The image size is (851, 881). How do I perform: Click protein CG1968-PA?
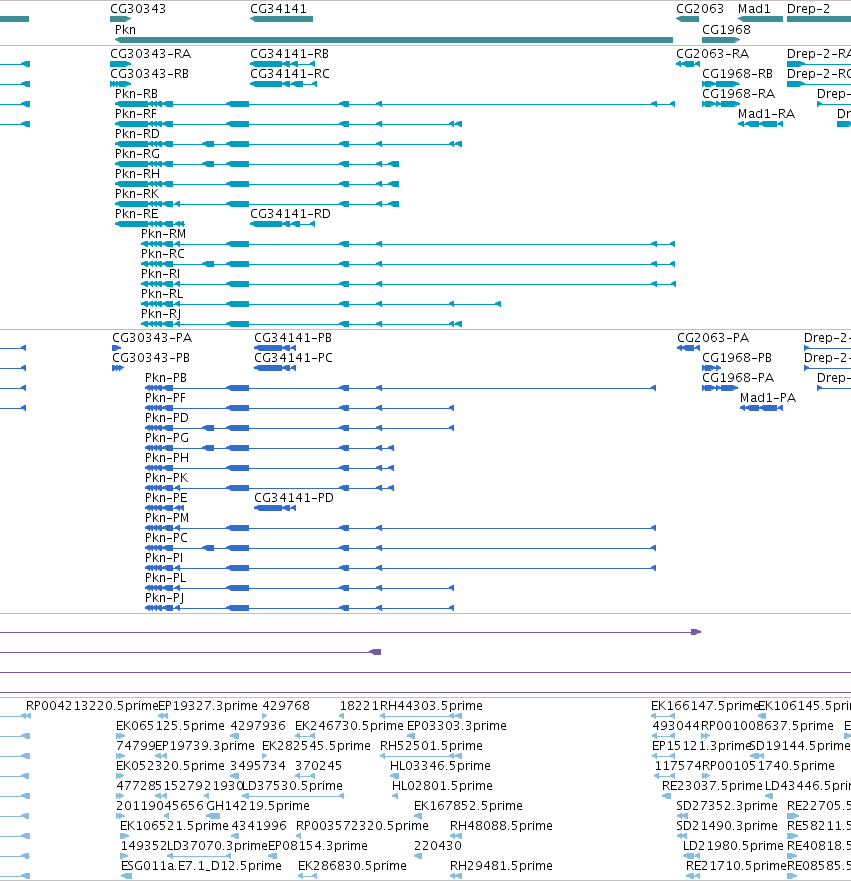click(738, 378)
